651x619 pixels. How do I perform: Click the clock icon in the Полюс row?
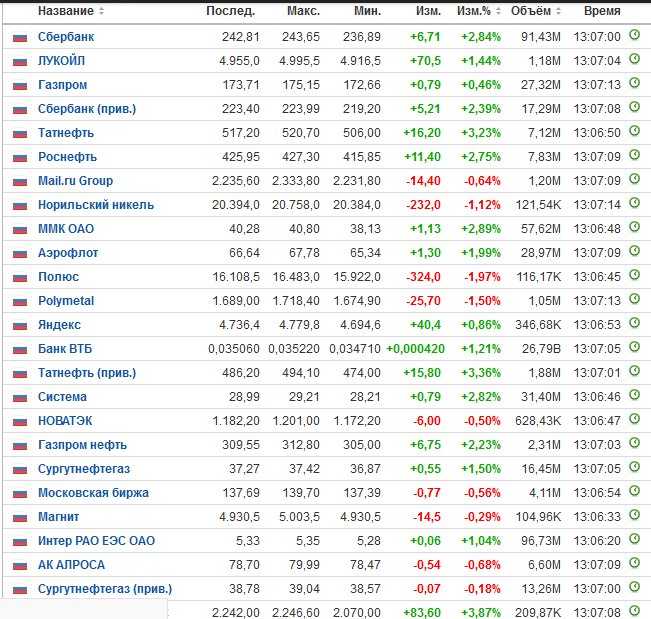click(x=634, y=274)
